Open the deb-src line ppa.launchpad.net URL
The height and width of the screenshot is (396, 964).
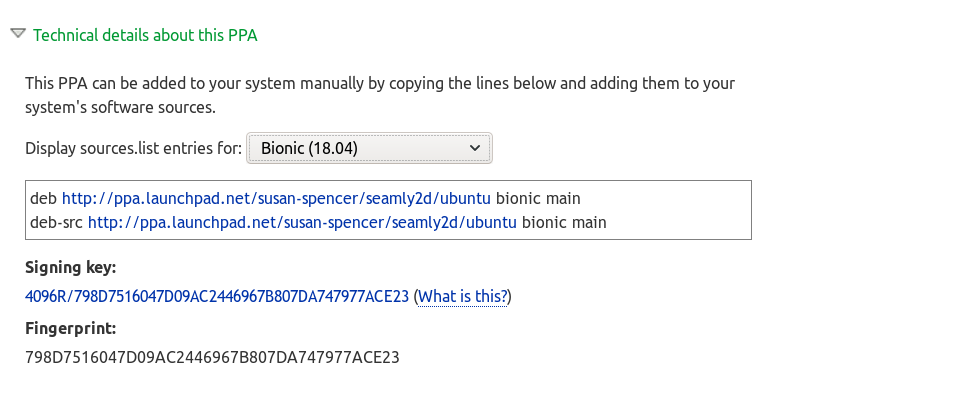coord(302,222)
